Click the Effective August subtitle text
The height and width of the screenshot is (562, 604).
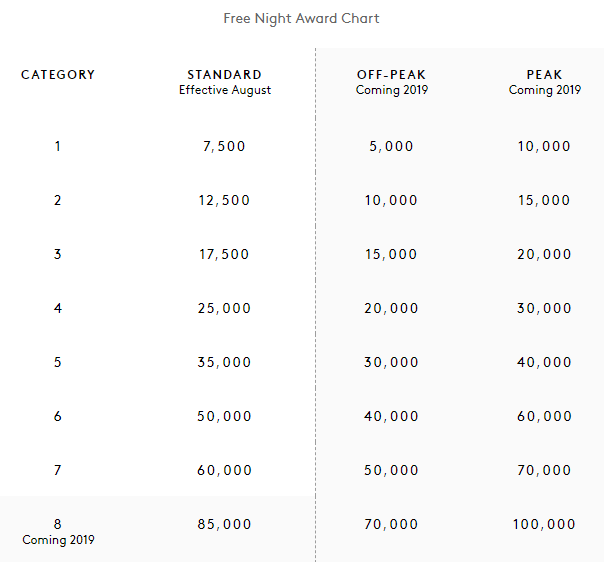[225, 90]
